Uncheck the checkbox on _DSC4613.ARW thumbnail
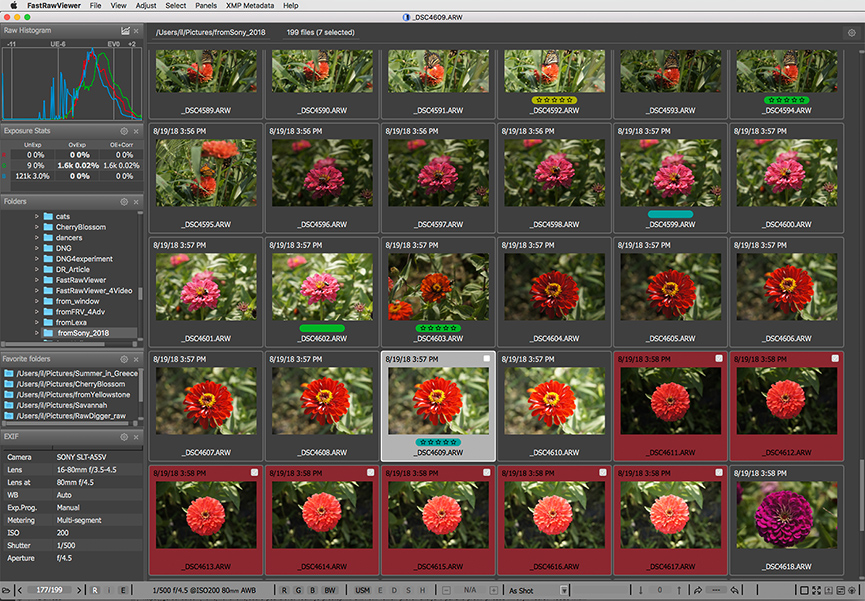The height and width of the screenshot is (601, 865). click(x=253, y=473)
